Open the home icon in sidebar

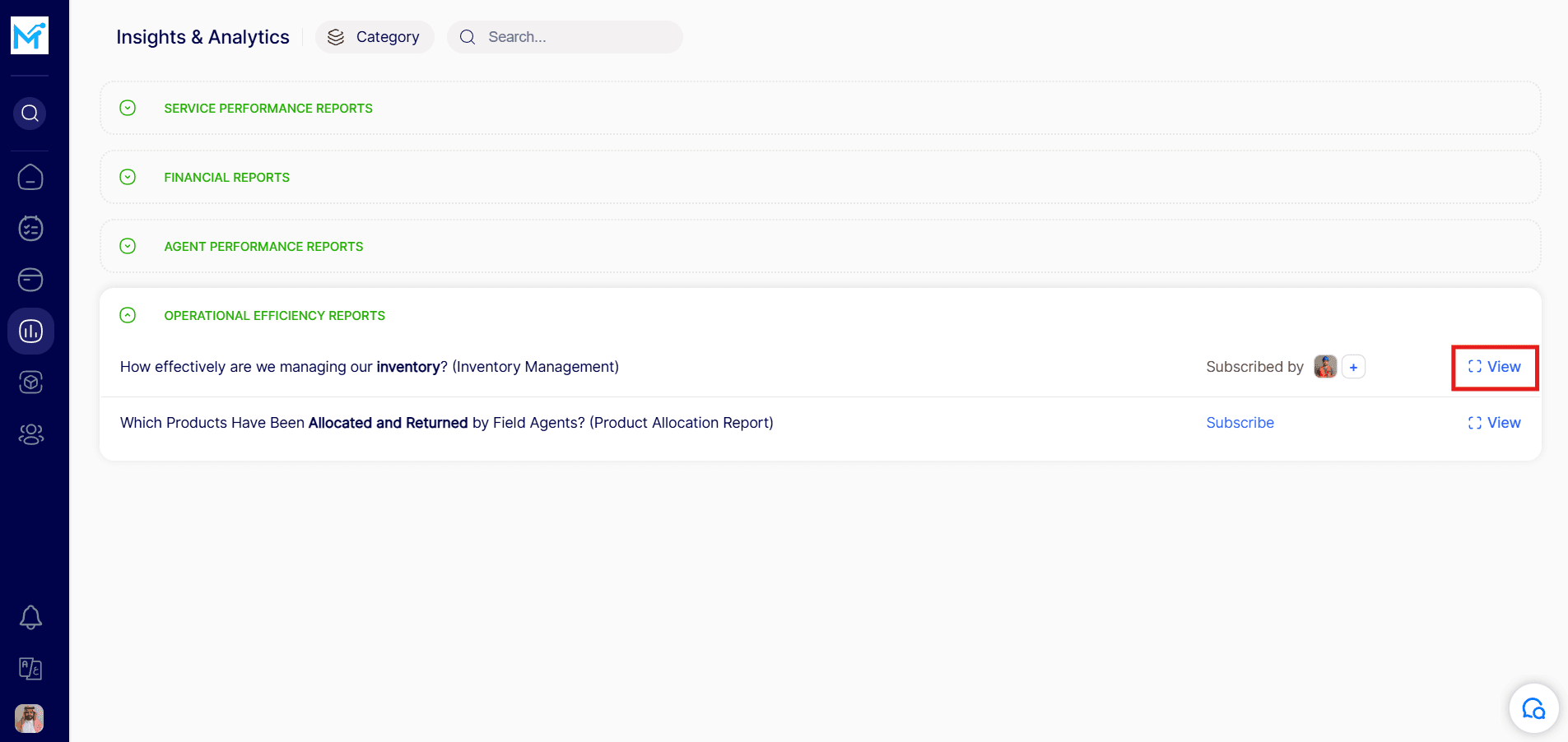(x=30, y=178)
